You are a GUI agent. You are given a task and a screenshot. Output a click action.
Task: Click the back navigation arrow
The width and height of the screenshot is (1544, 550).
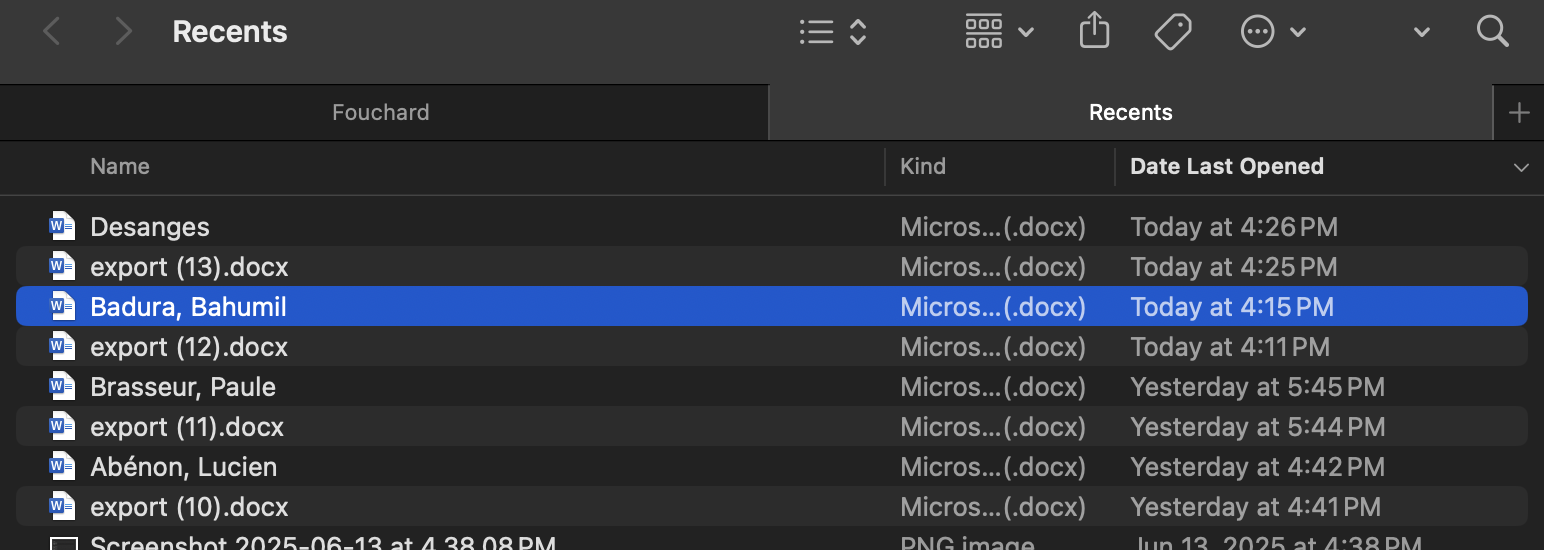(x=52, y=32)
